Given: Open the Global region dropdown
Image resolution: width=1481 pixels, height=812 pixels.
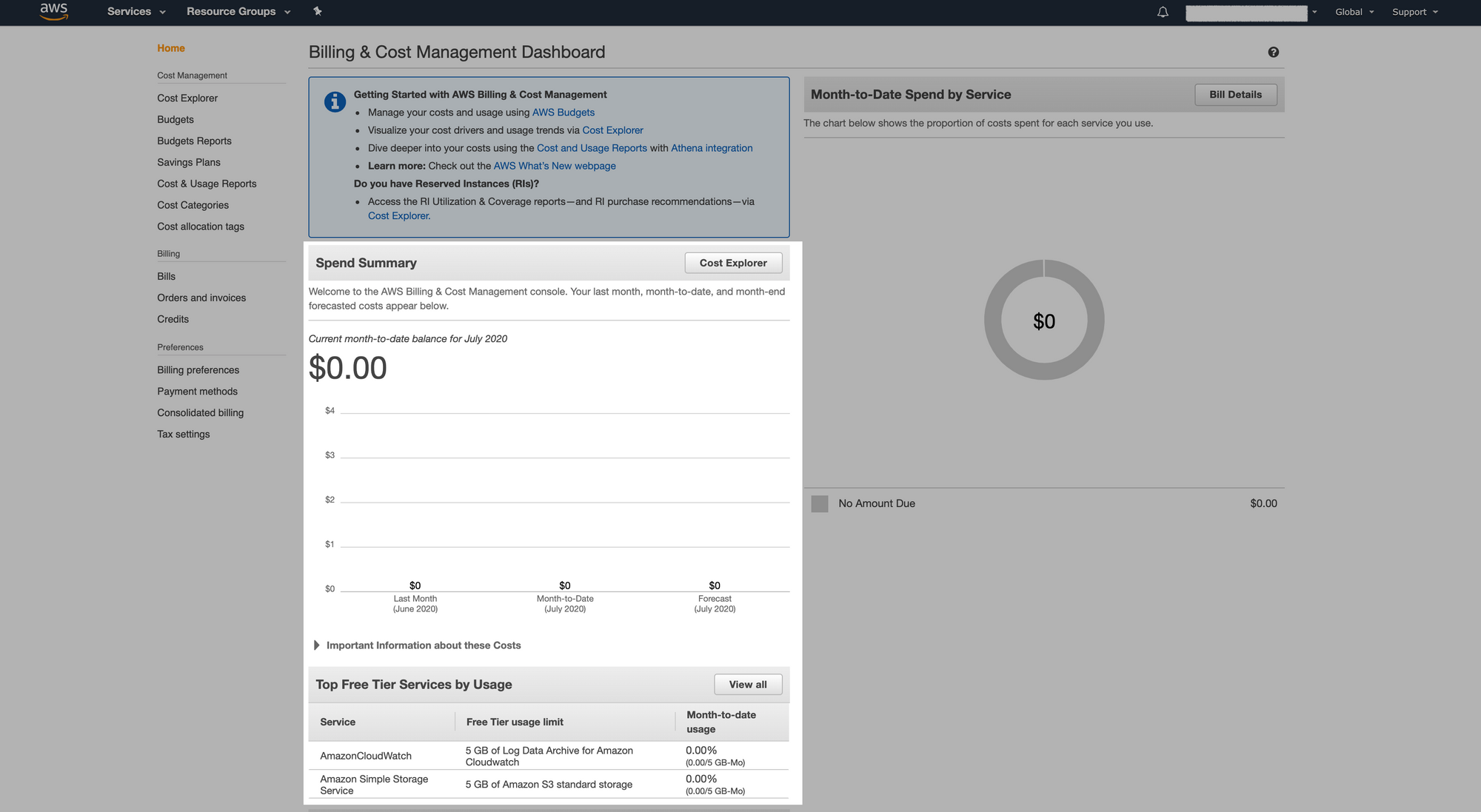Looking at the screenshot, I should coord(1354,12).
